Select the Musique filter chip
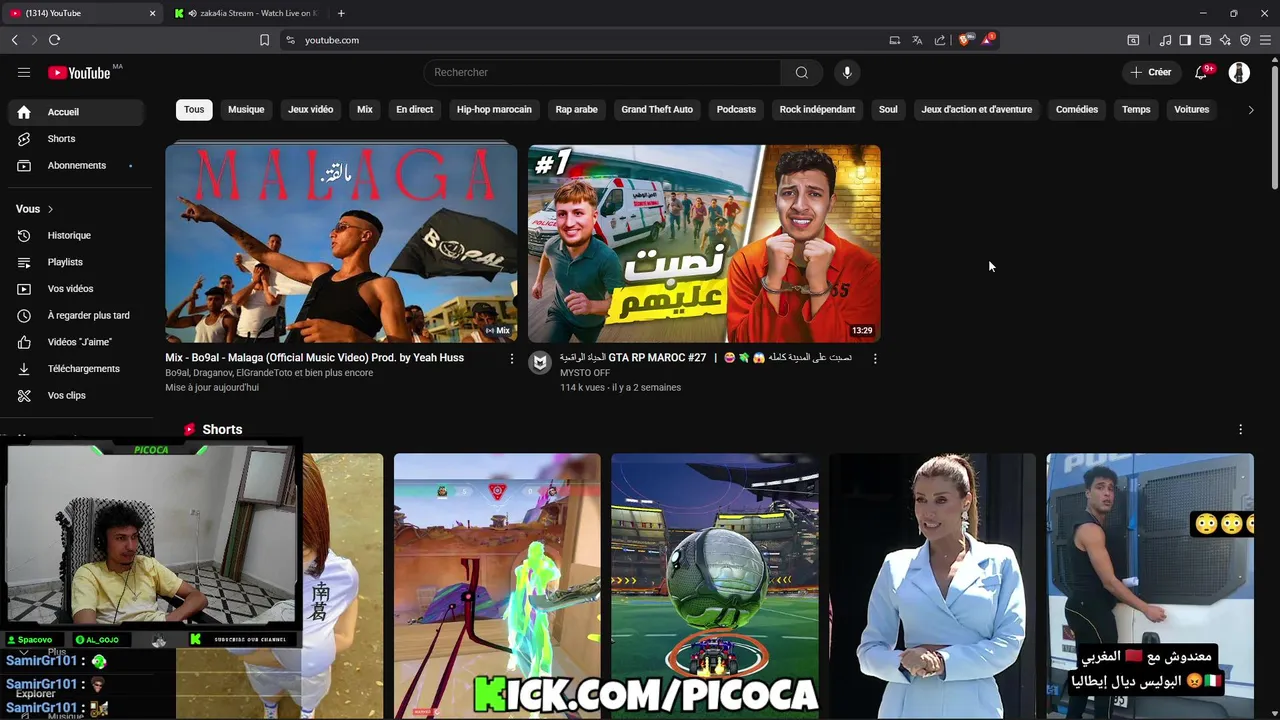The width and height of the screenshot is (1280, 720). [246, 109]
